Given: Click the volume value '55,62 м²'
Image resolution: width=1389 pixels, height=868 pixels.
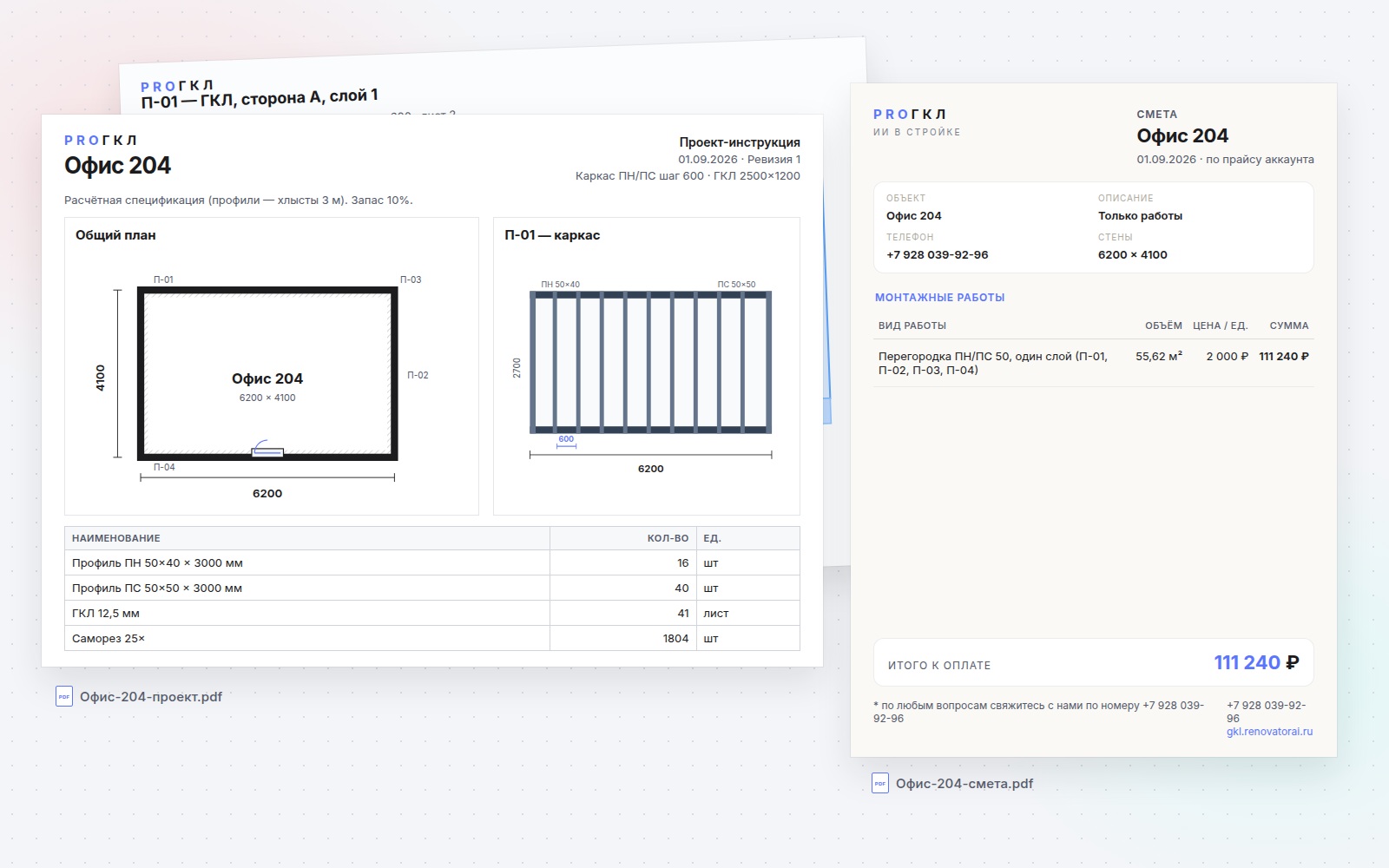Looking at the screenshot, I should [x=1159, y=357].
